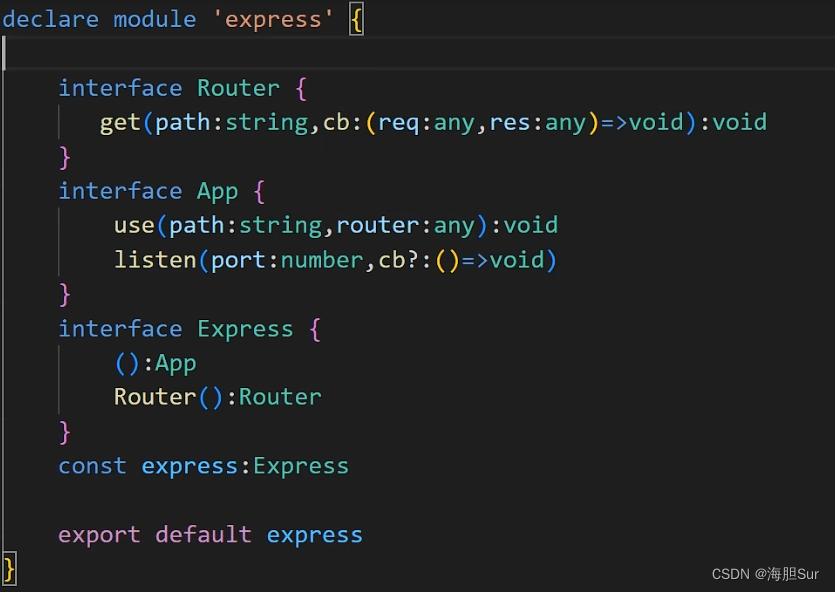Image resolution: width=835 pixels, height=592 pixels.
Task: Click the 'module' keyword after declare
Action: click(x=155, y=19)
